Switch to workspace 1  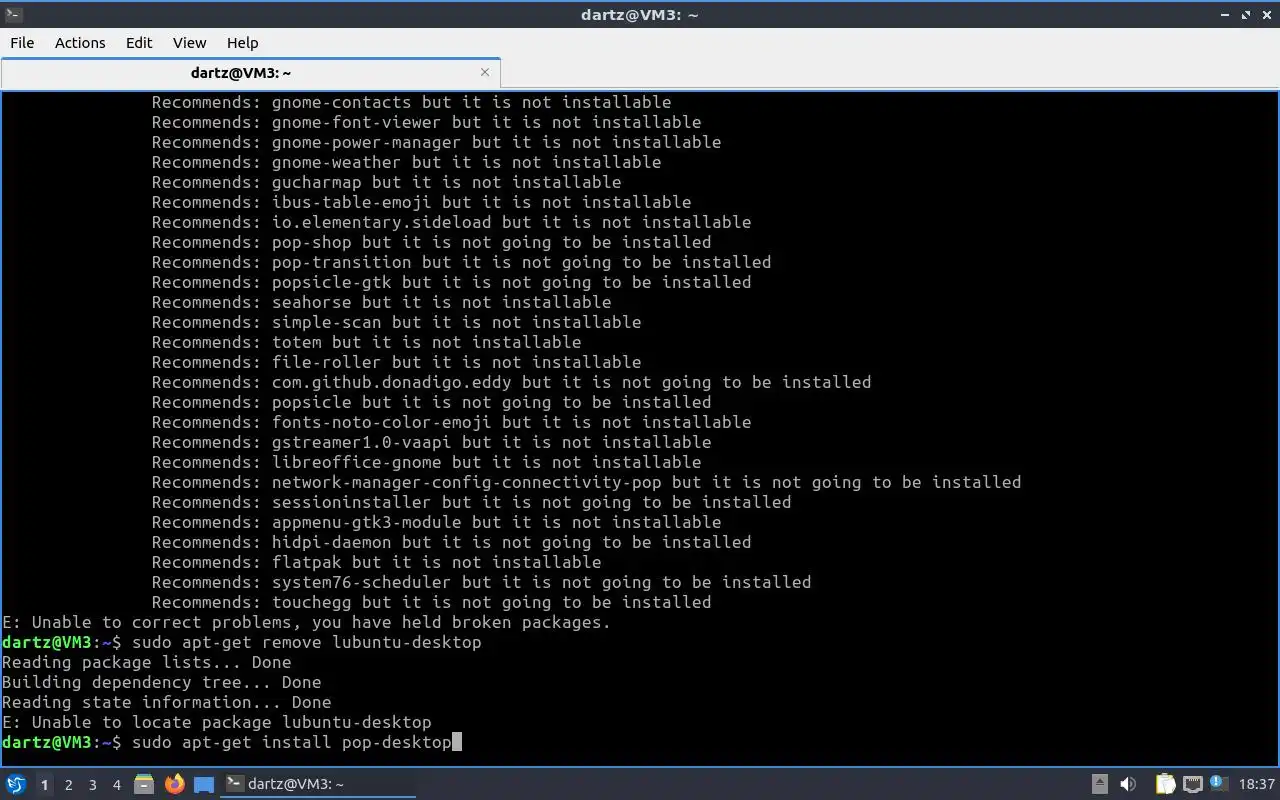point(44,785)
